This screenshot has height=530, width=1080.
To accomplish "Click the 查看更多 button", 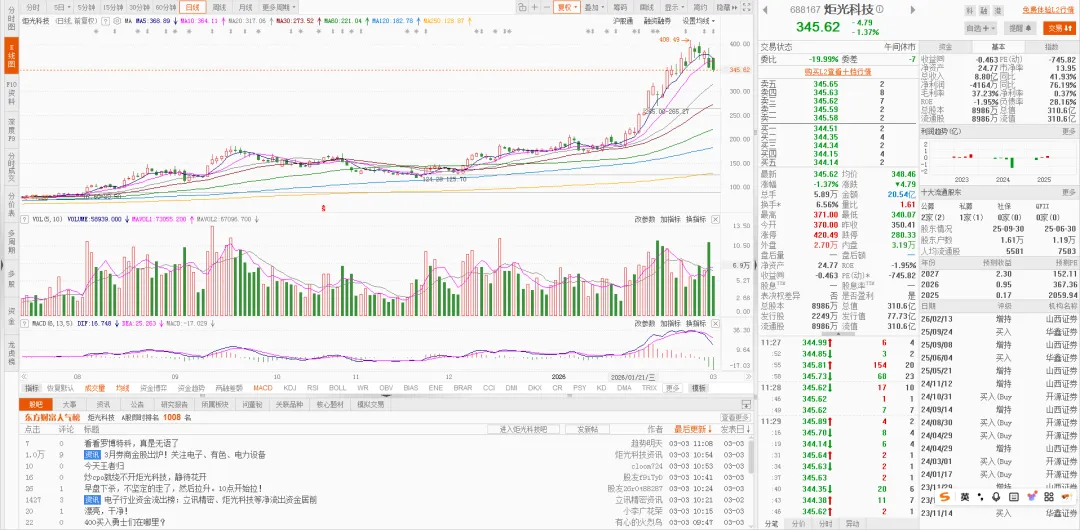I will [x=735, y=417].
